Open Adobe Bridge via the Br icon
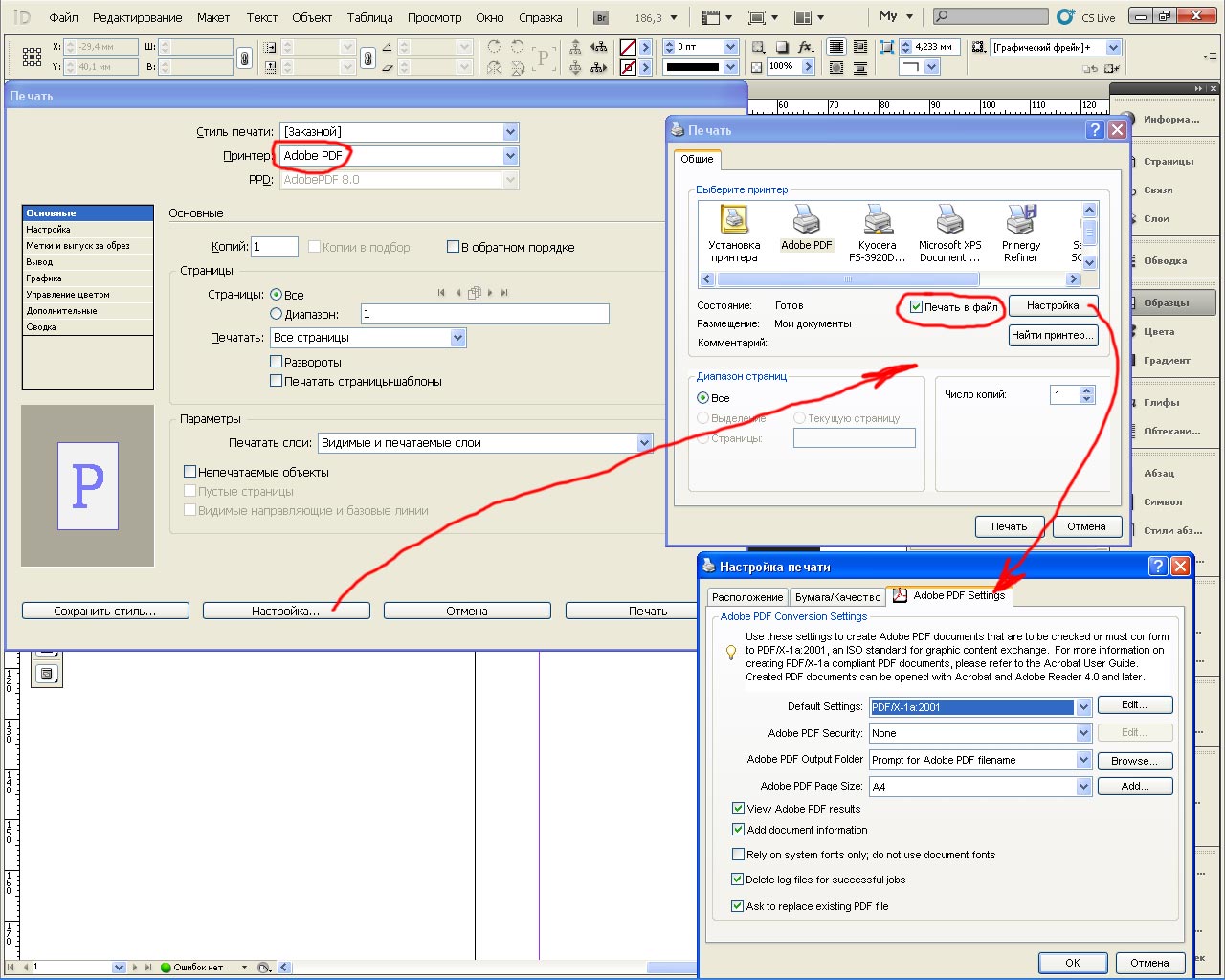The width and height of the screenshot is (1225, 980). tap(601, 17)
